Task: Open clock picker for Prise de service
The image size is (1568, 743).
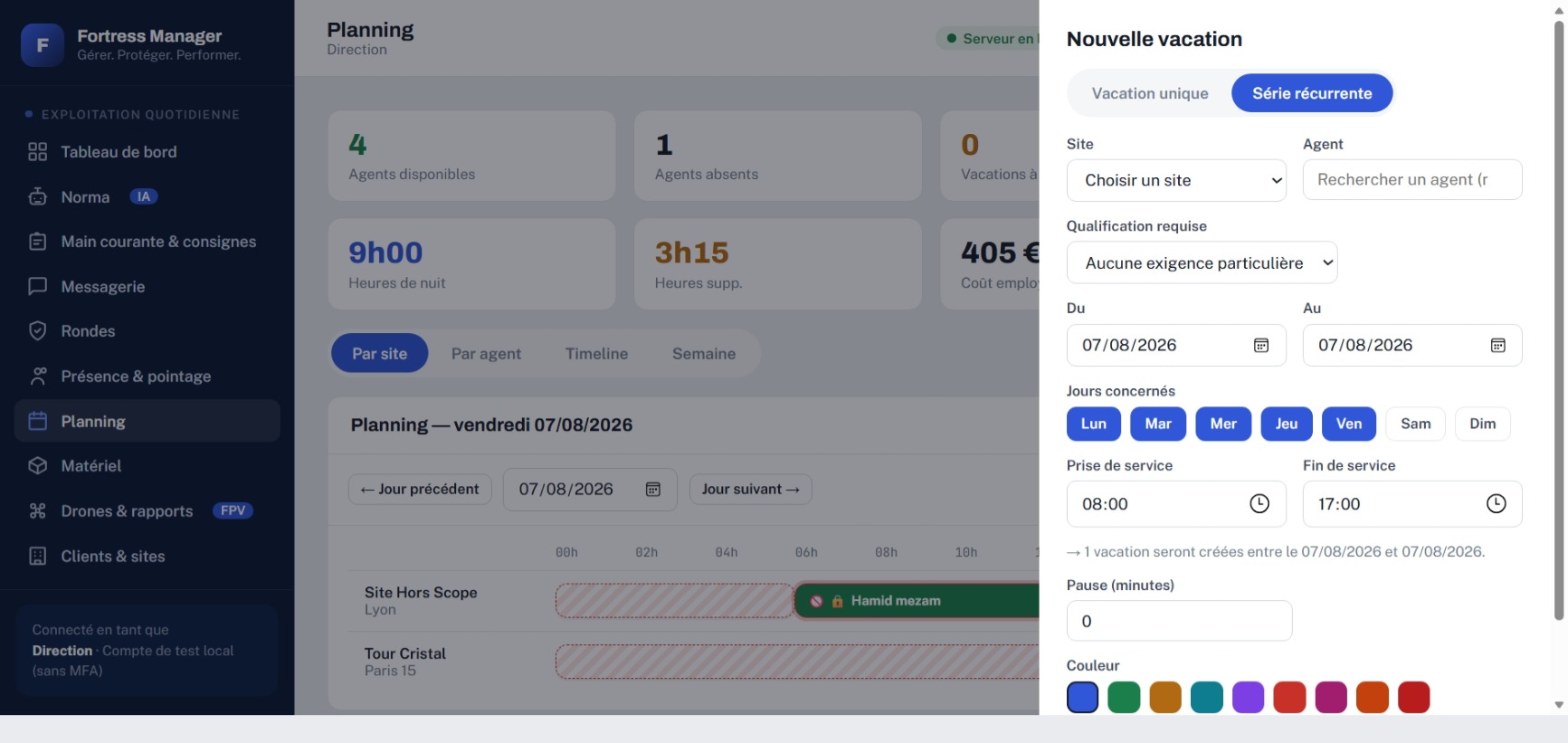Action: click(1259, 504)
